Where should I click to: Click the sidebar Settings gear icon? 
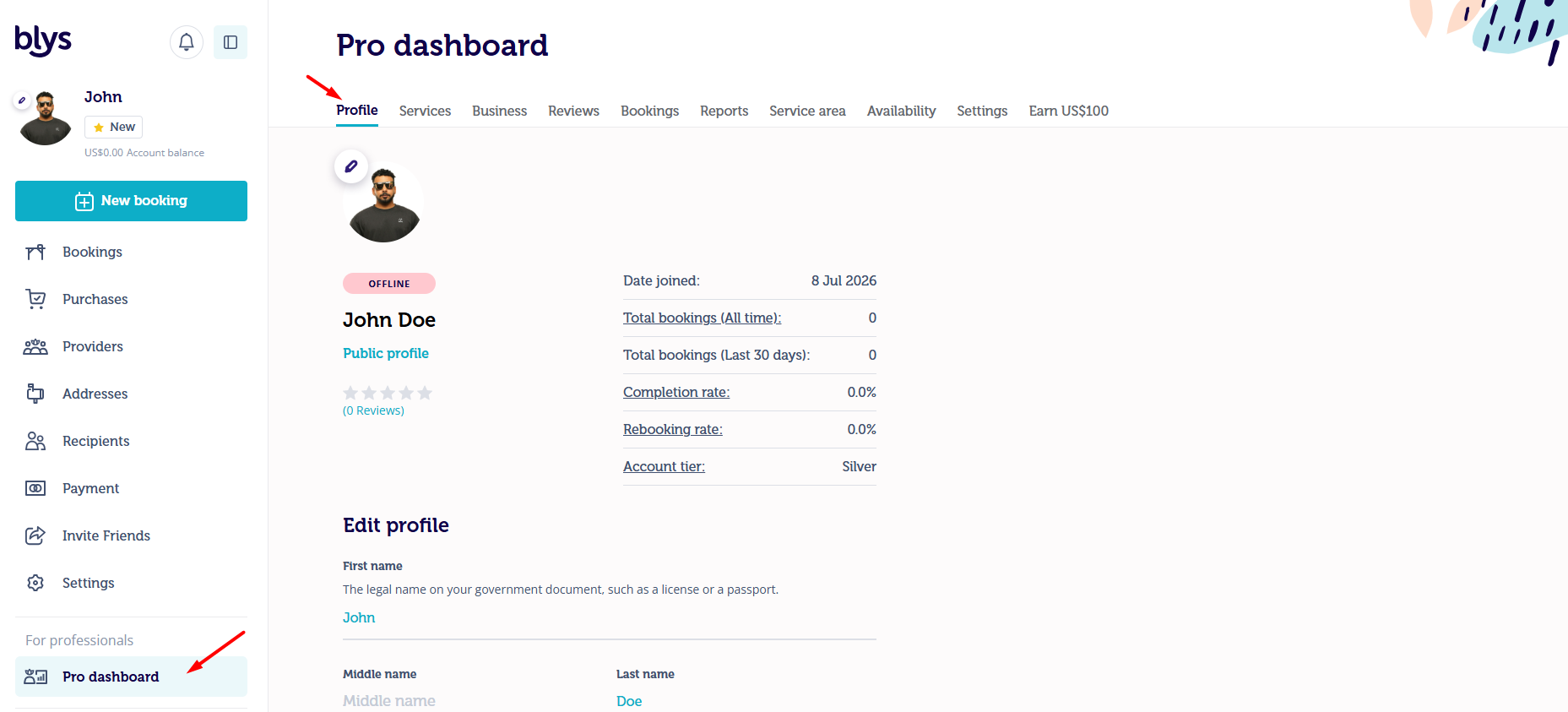coord(35,583)
